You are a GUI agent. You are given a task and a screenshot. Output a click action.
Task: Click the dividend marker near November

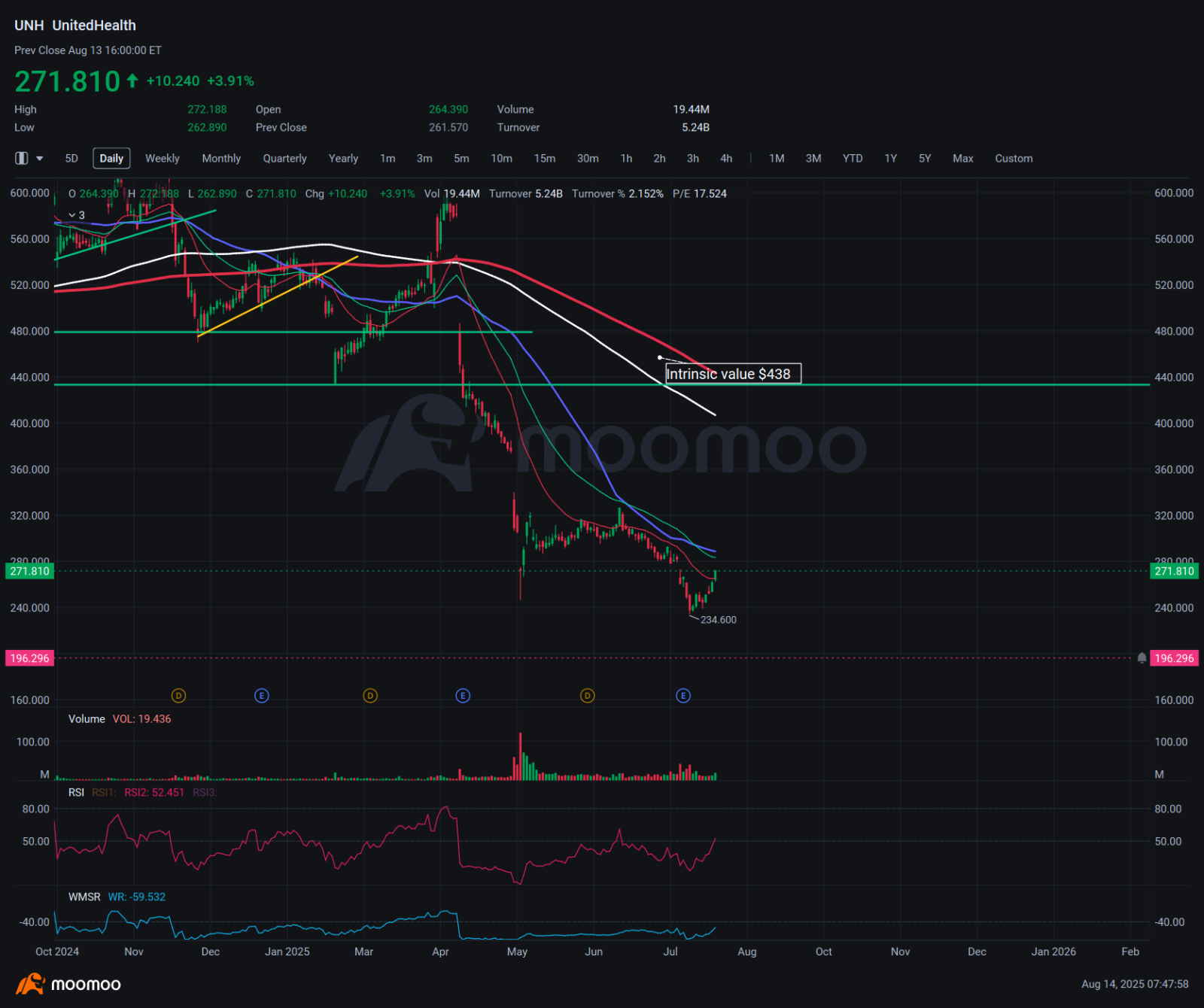pos(178,696)
